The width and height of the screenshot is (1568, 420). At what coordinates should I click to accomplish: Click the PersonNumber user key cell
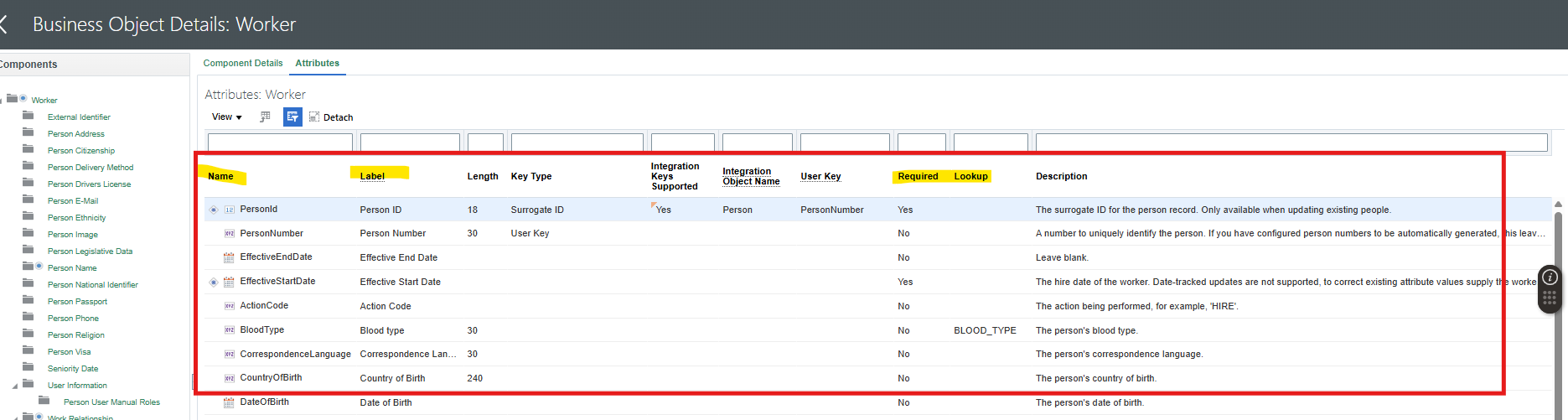pos(832,210)
